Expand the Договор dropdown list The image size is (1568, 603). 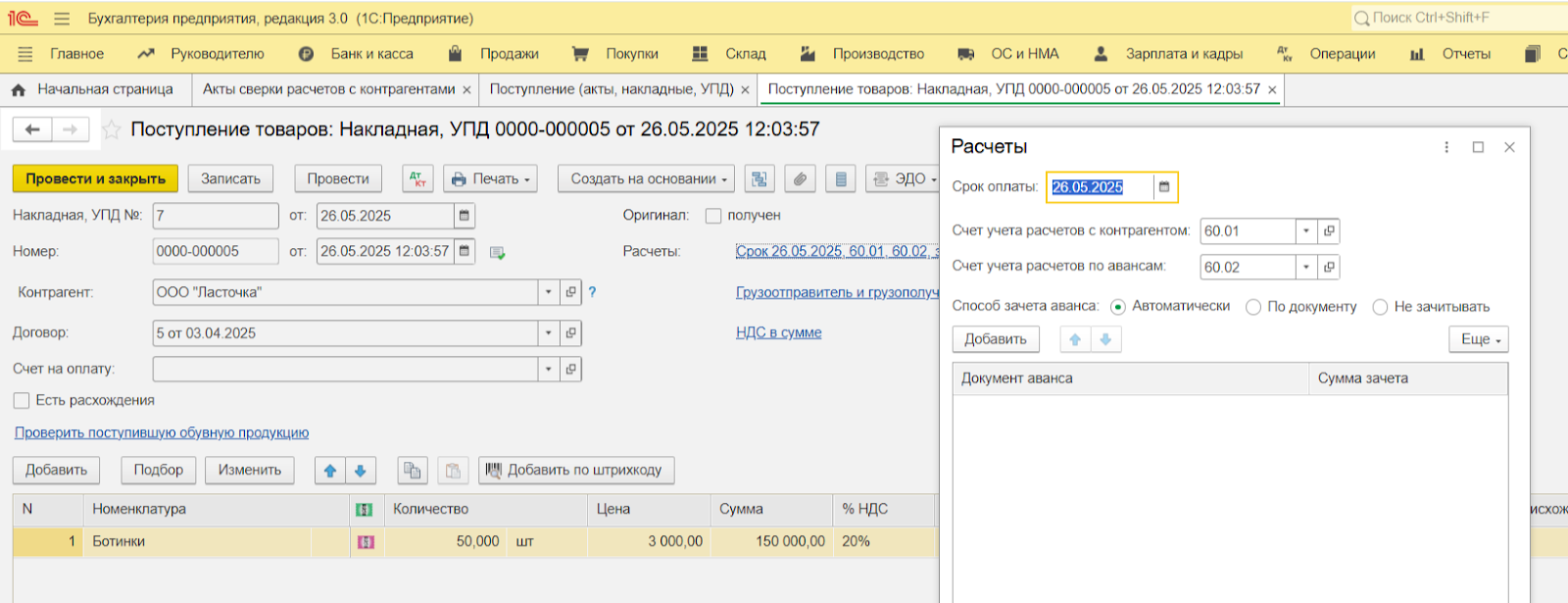(x=549, y=333)
